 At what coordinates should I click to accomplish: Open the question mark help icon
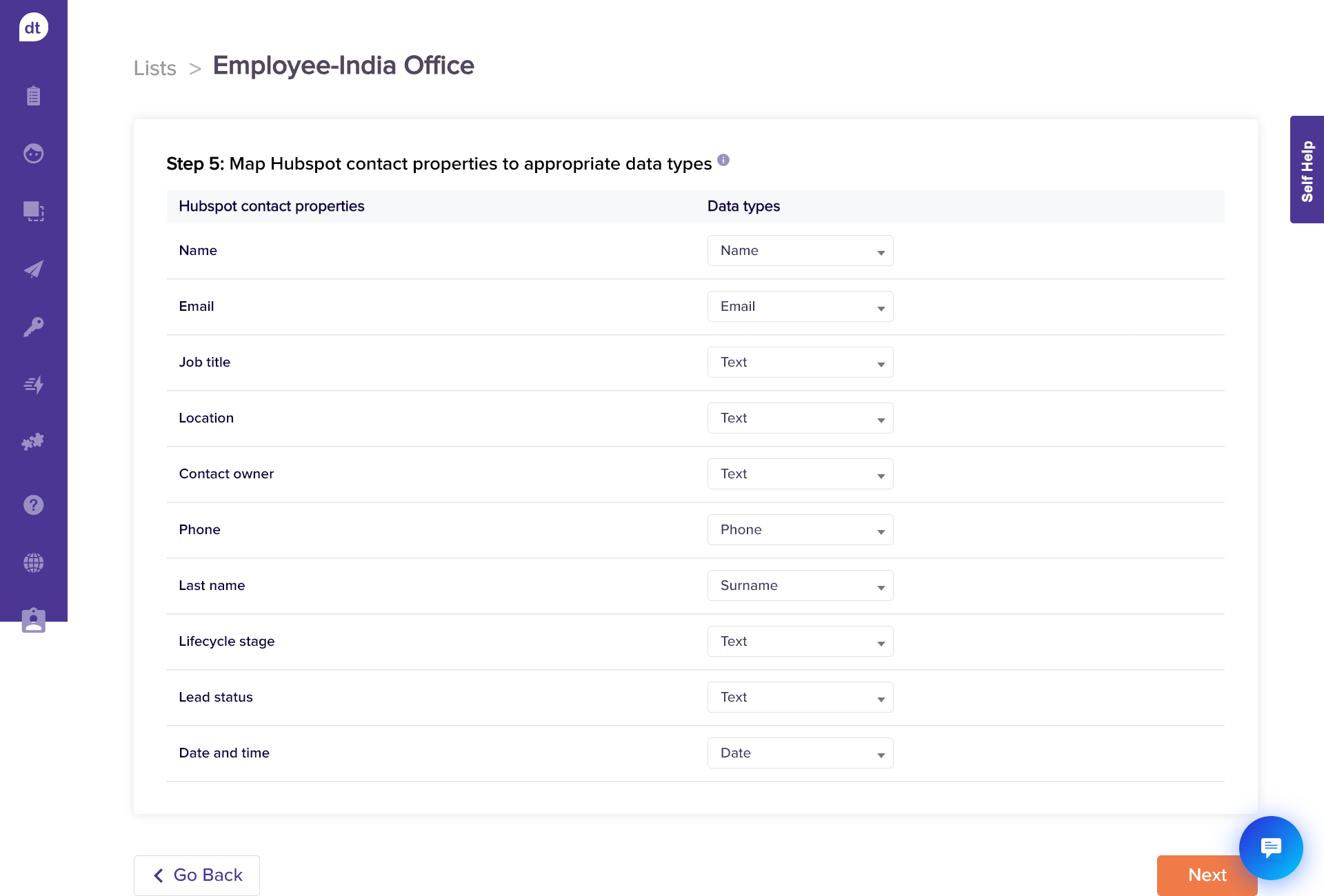[x=33, y=505]
